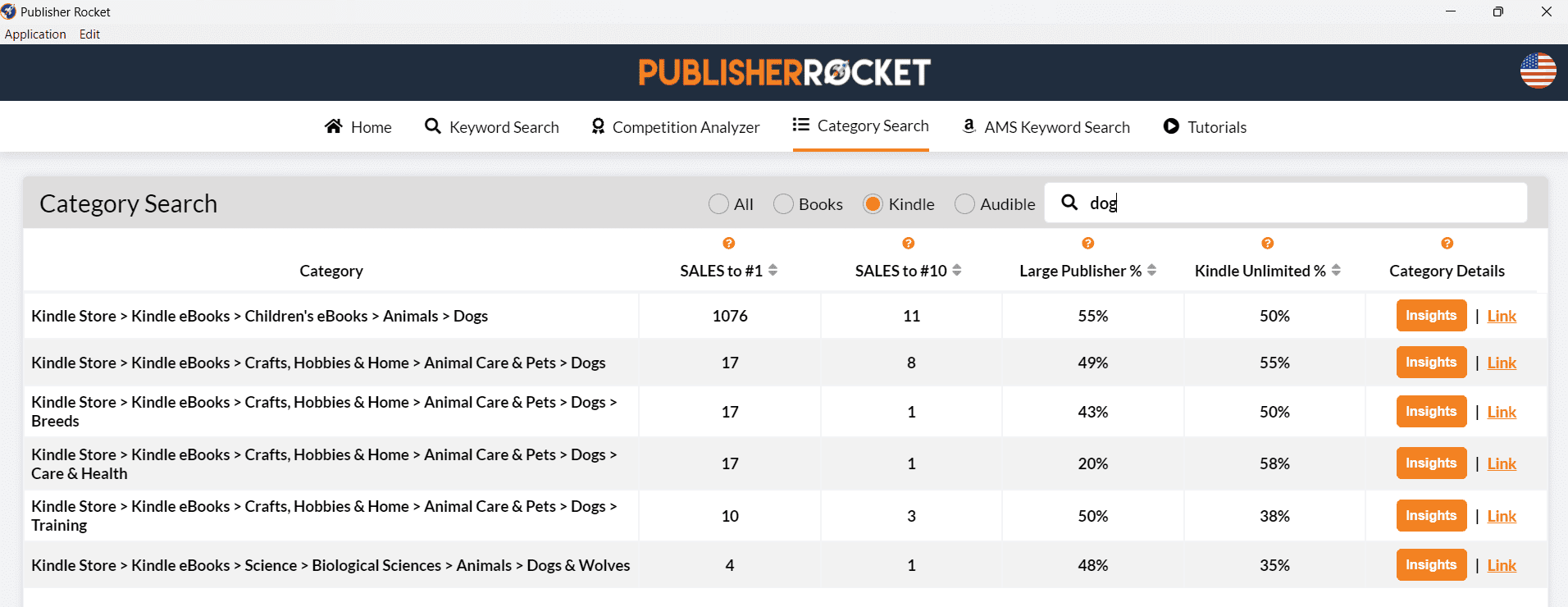This screenshot has height=607, width=1568.
Task: Open help tooltip above Large Publisher %
Action: [x=1087, y=244]
